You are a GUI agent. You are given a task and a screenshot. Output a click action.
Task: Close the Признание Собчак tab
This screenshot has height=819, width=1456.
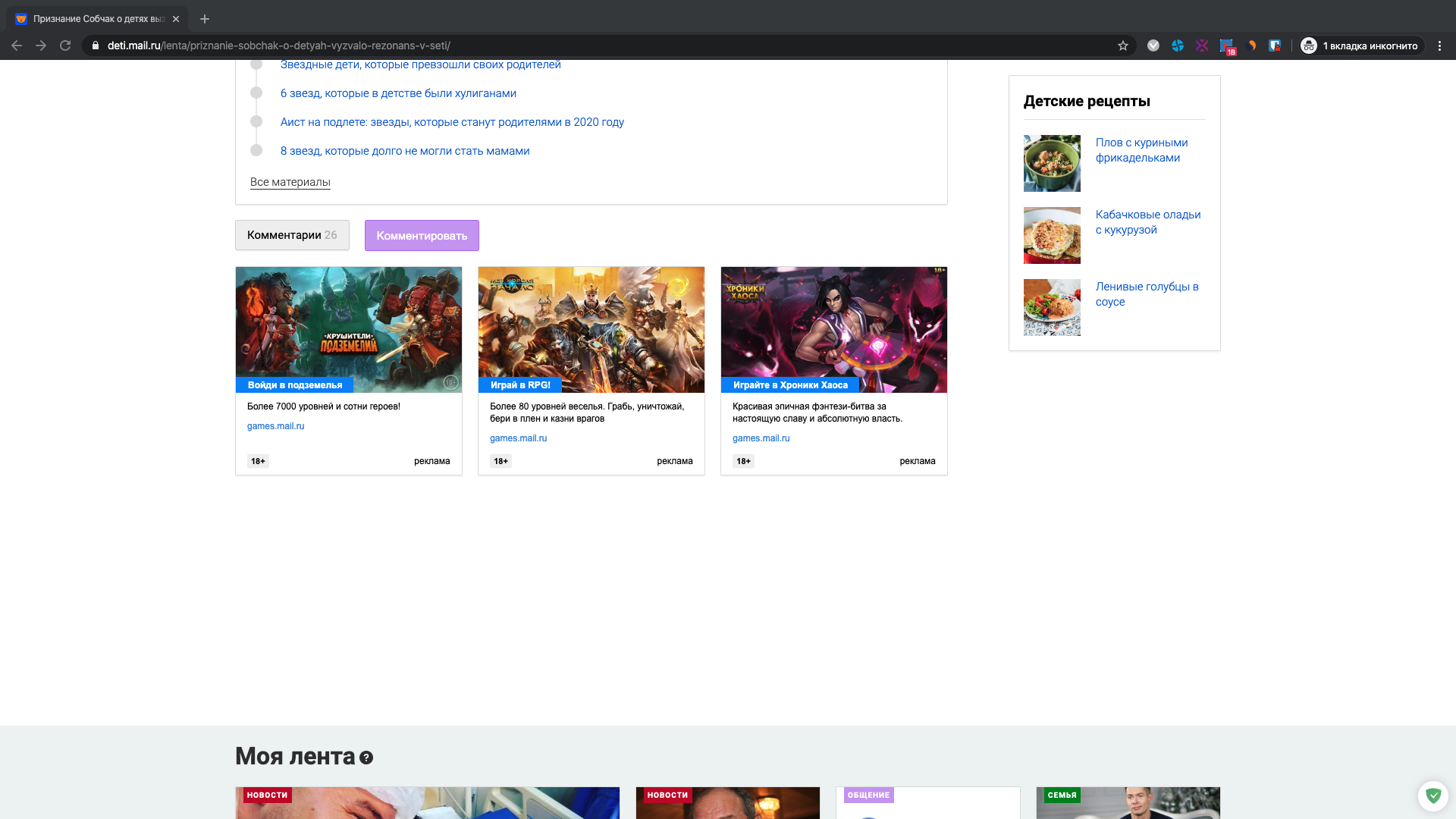pyautogui.click(x=176, y=19)
